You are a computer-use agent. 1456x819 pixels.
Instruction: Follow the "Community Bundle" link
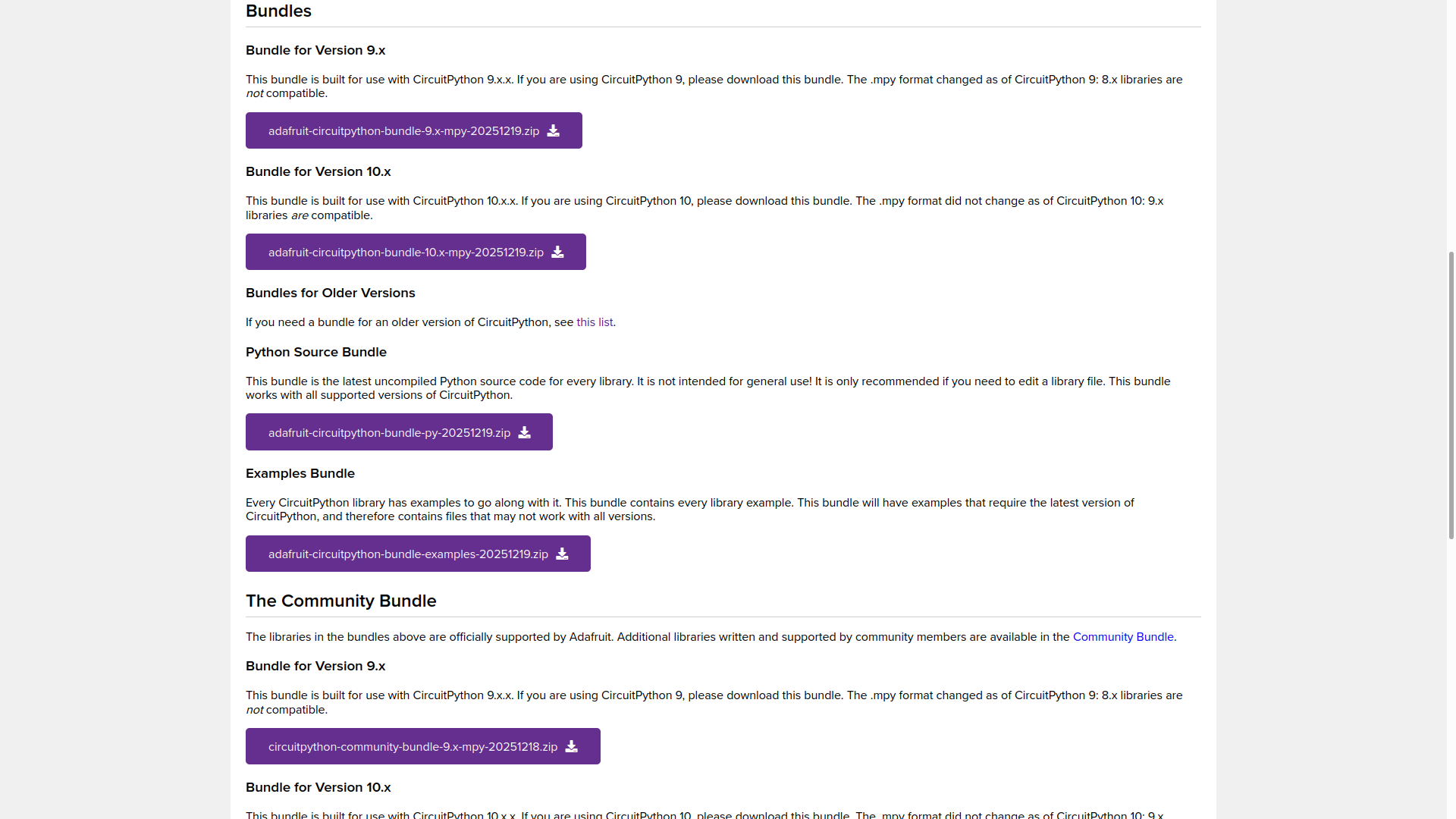tap(1123, 637)
